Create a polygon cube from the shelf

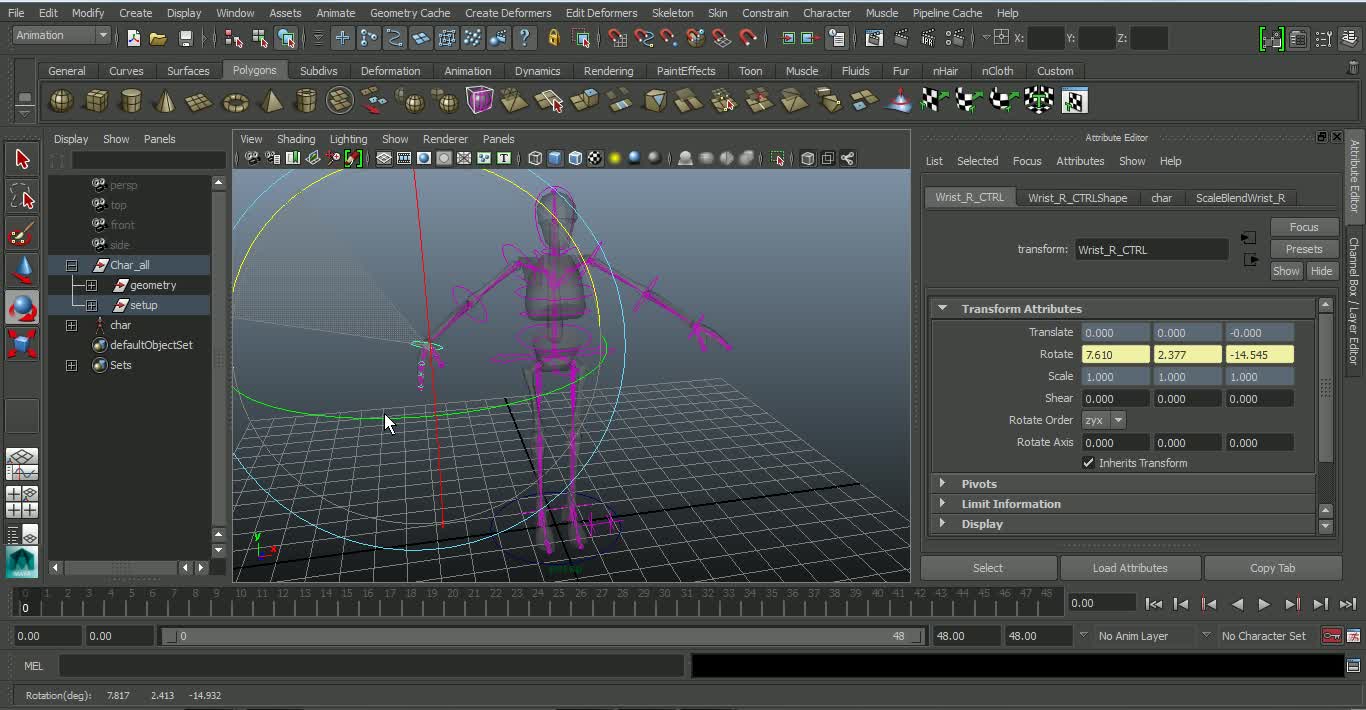coord(96,101)
